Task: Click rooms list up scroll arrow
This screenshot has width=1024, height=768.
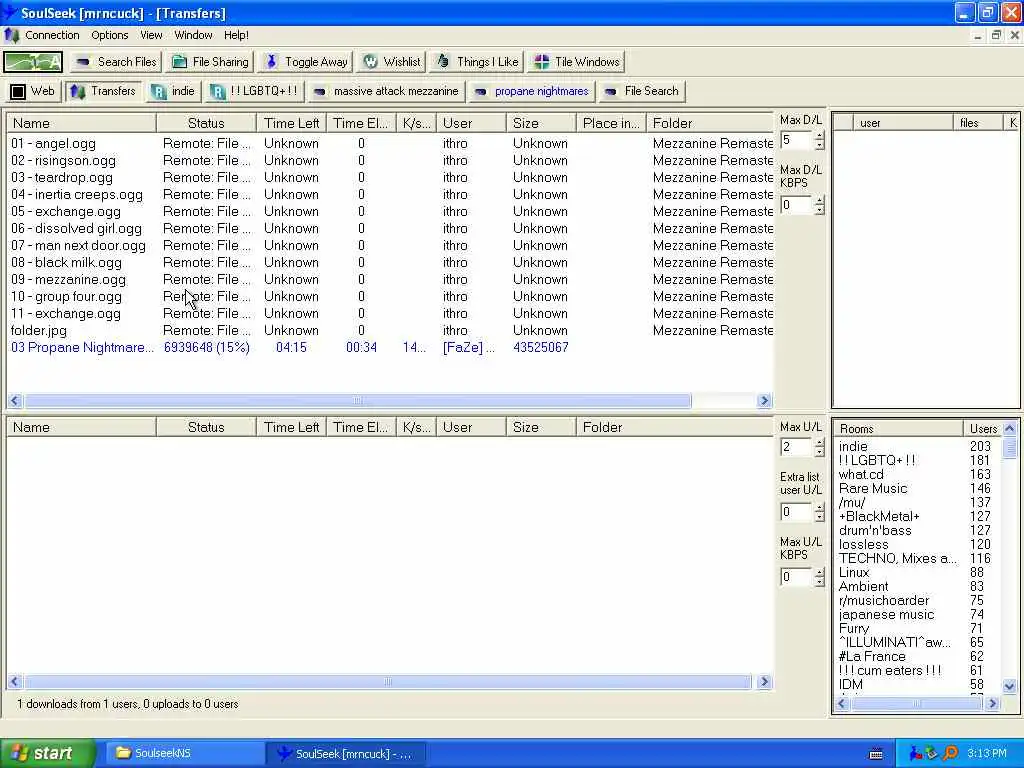Action: tap(1010, 428)
